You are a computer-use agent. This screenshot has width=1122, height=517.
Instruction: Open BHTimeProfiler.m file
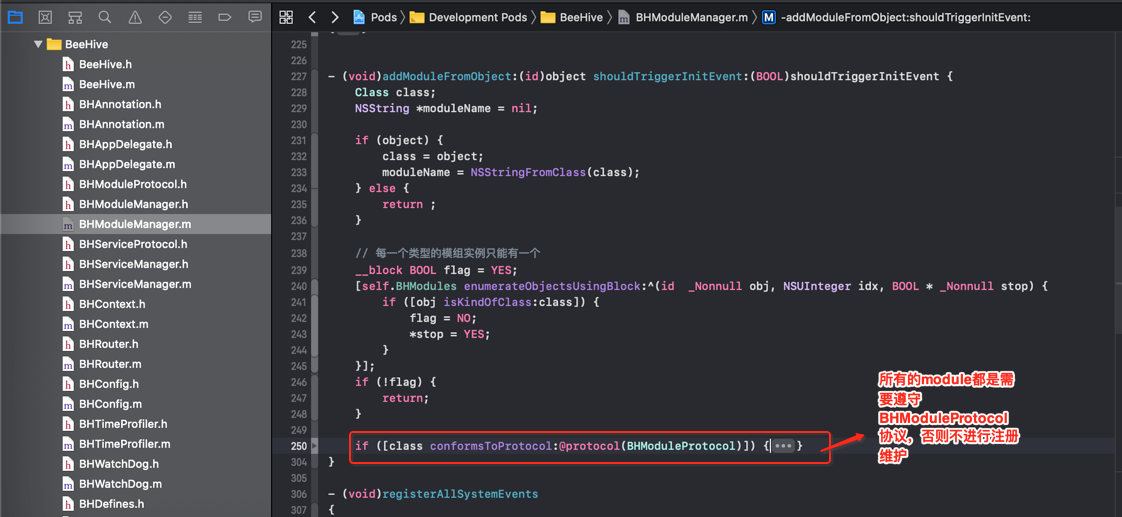116,443
